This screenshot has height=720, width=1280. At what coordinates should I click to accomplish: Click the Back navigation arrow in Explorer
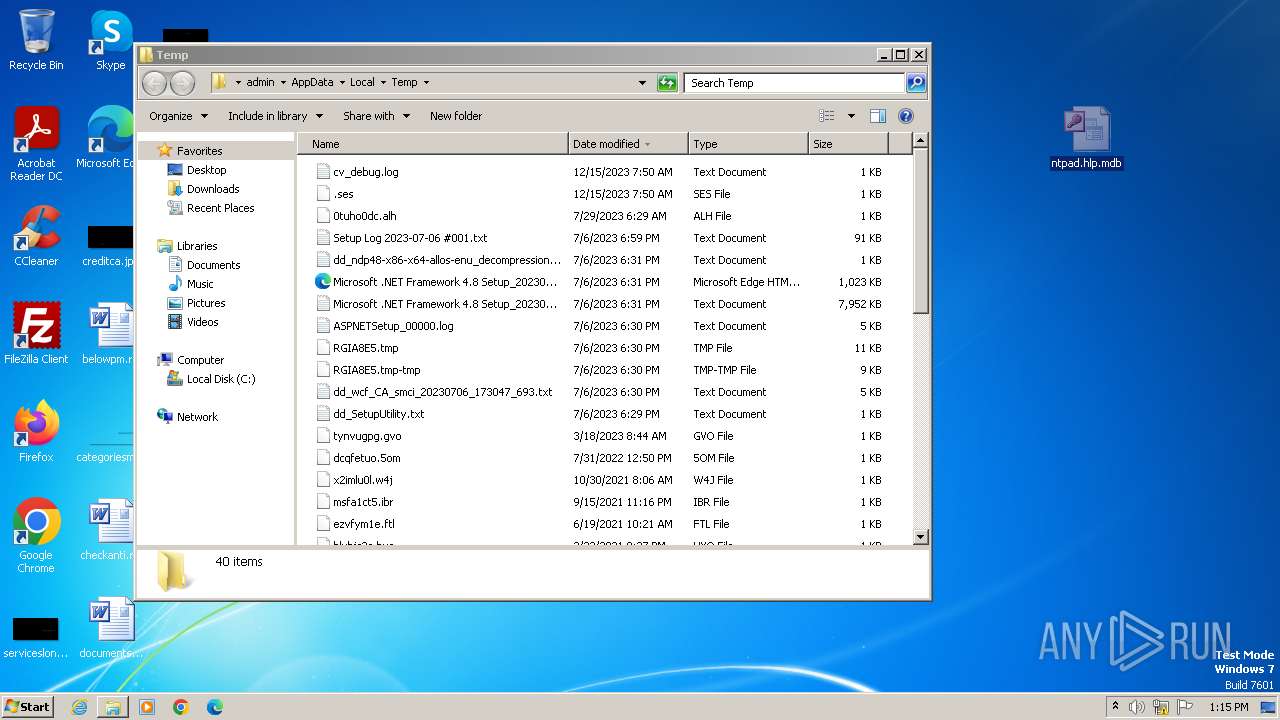click(154, 83)
